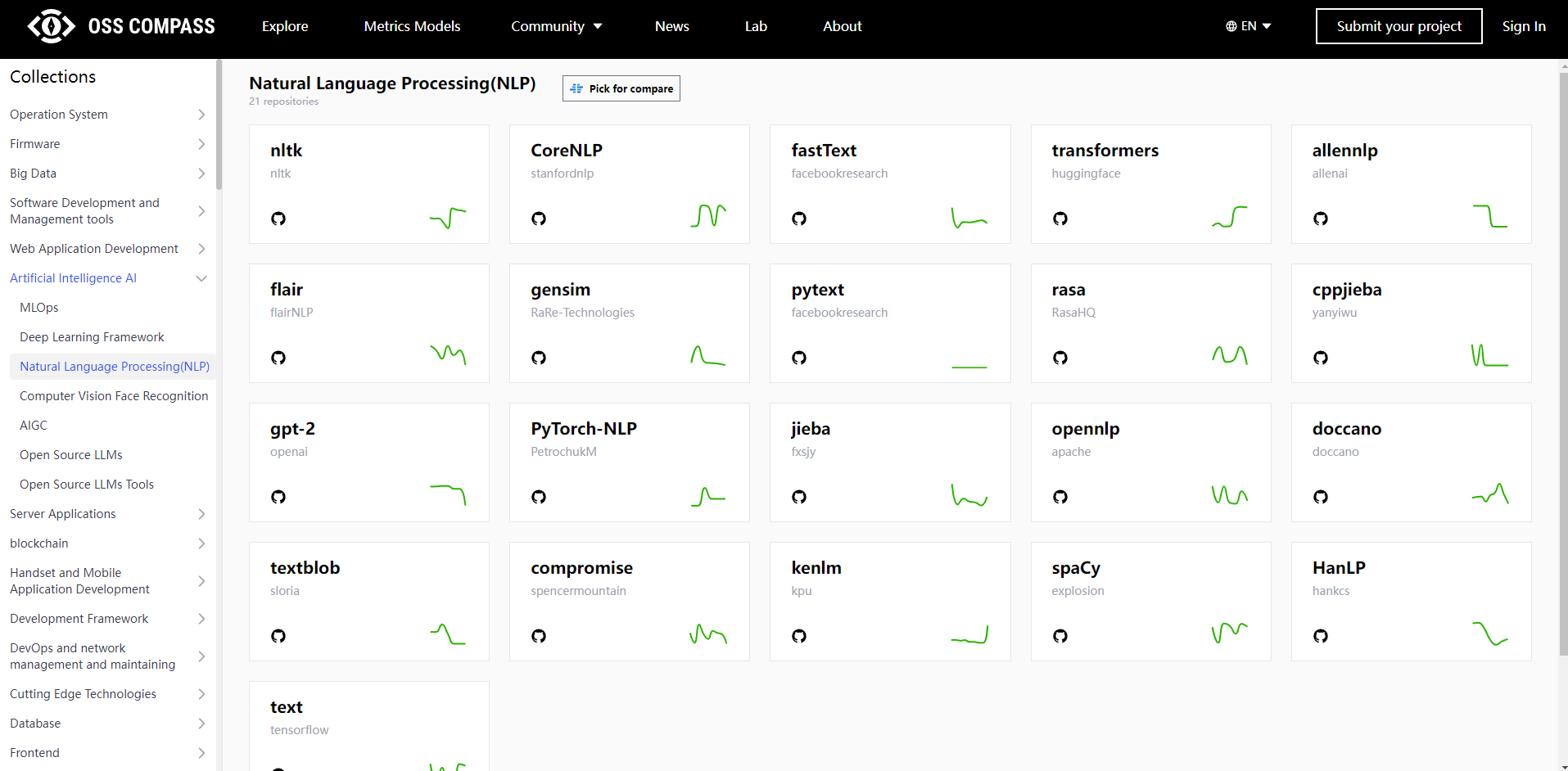Expand the Operation System collection

tap(108, 115)
